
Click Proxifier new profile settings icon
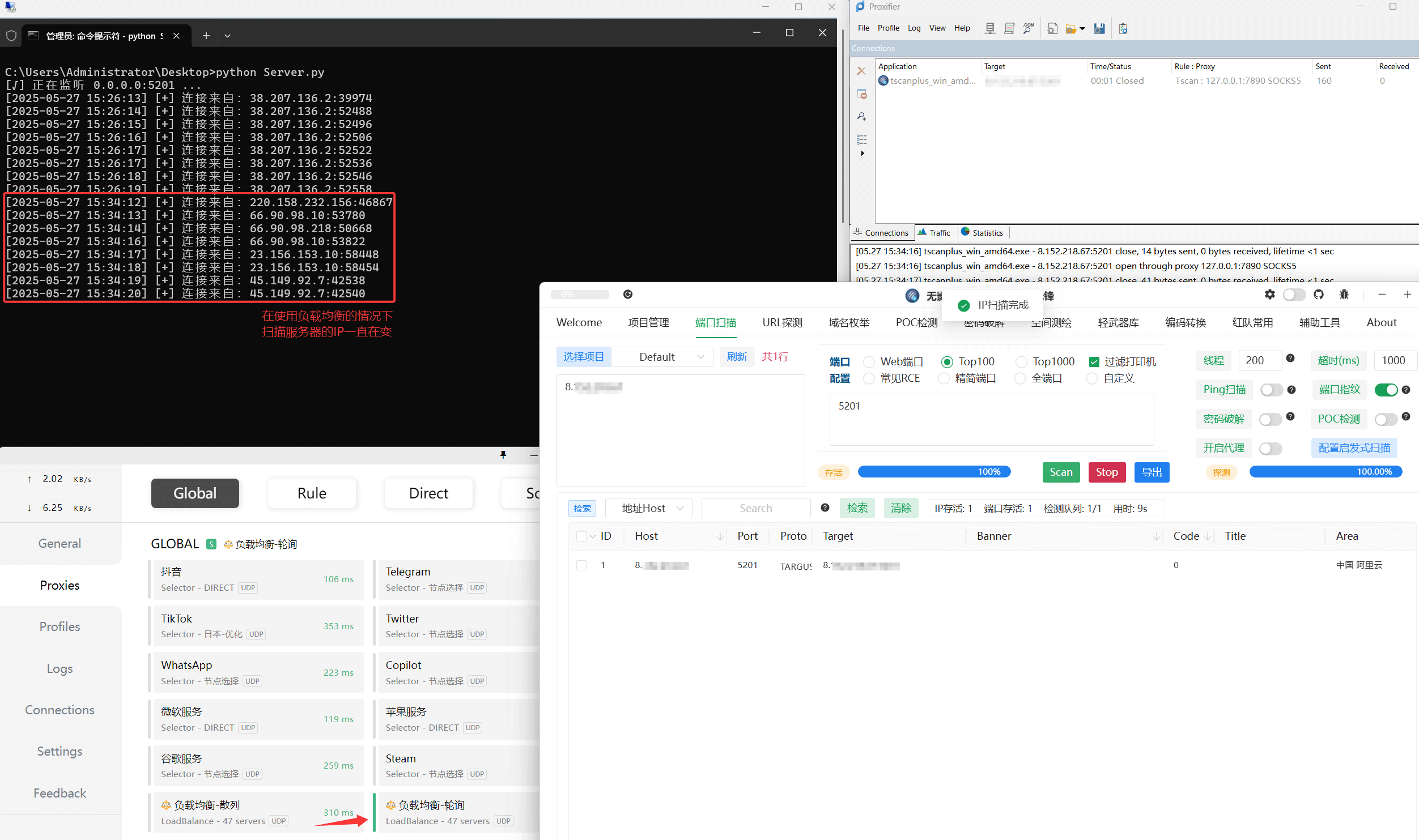tap(1052, 28)
